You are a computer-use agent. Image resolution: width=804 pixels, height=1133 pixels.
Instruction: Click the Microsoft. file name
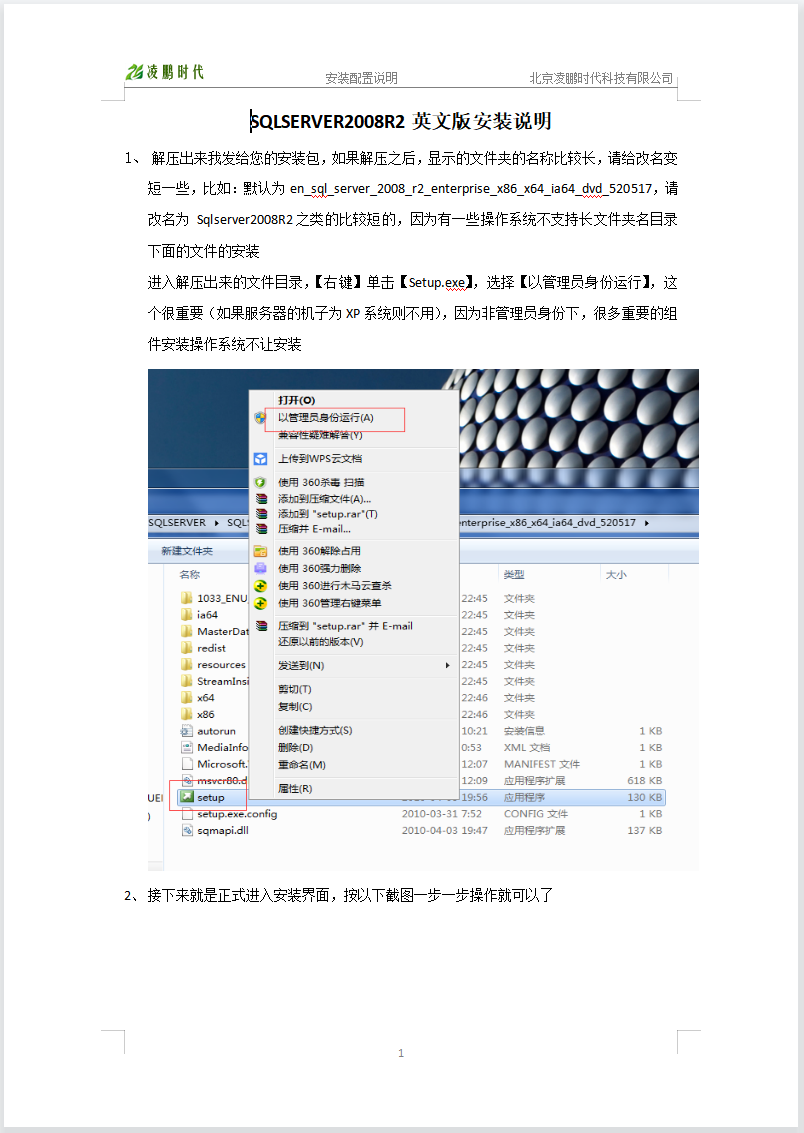pos(222,764)
